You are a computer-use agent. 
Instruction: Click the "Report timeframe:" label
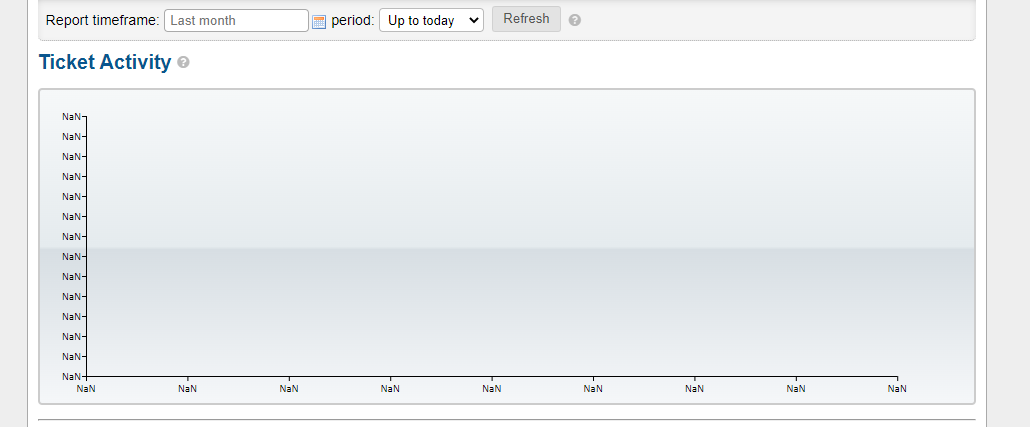click(102, 20)
